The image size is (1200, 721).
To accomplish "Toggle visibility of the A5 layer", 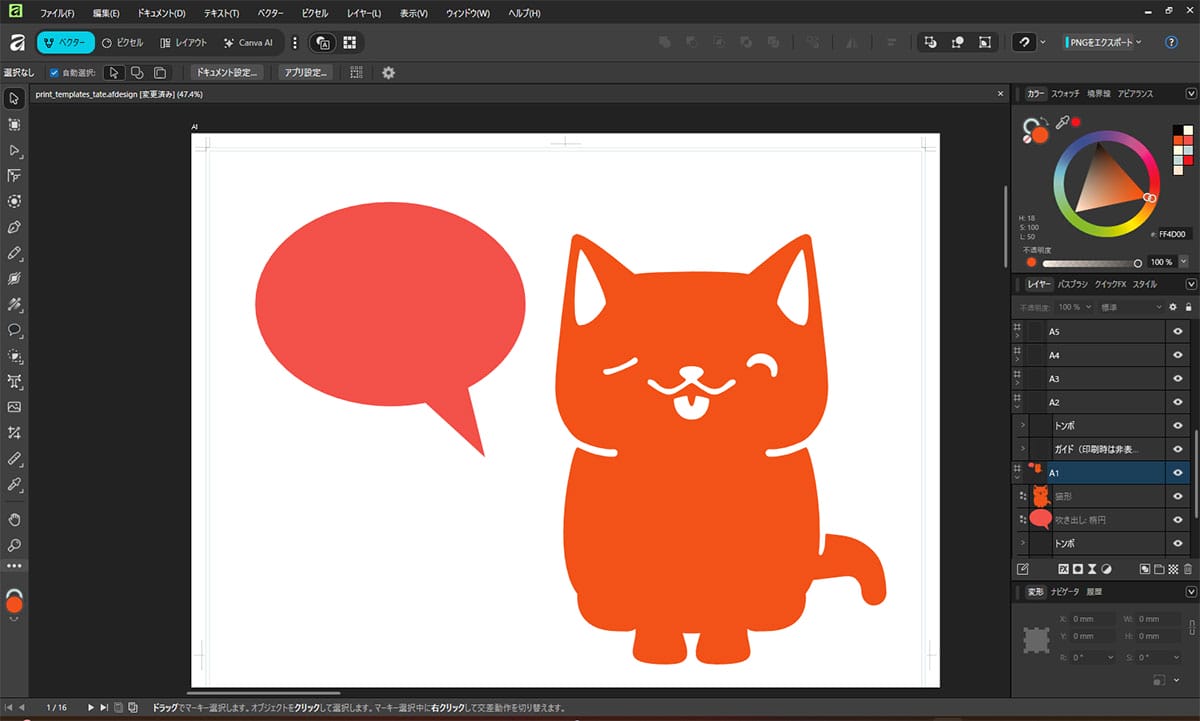I will click(x=1178, y=331).
